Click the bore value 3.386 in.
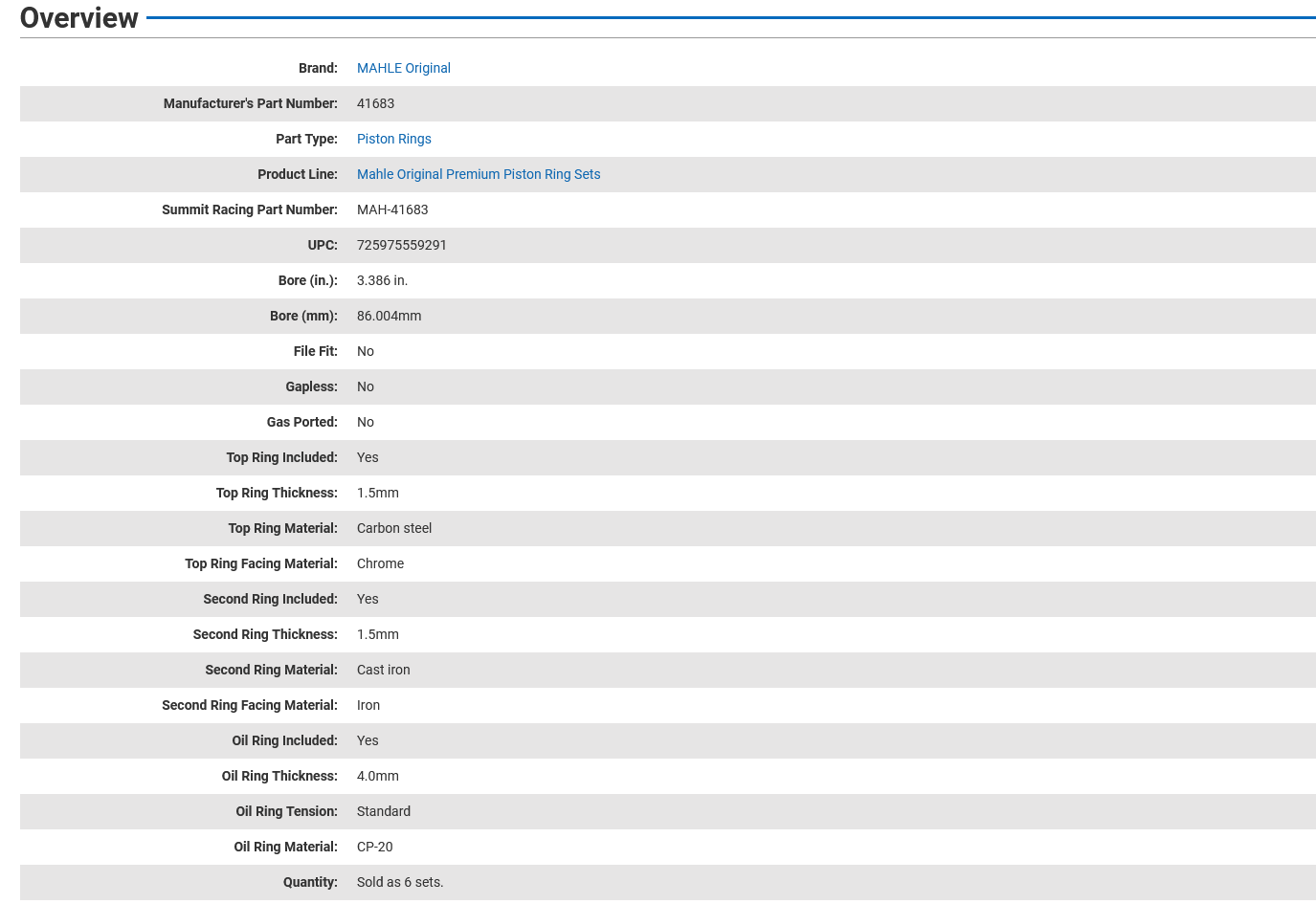The width and height of the screenshot is (1316, 904). [382, 280]
